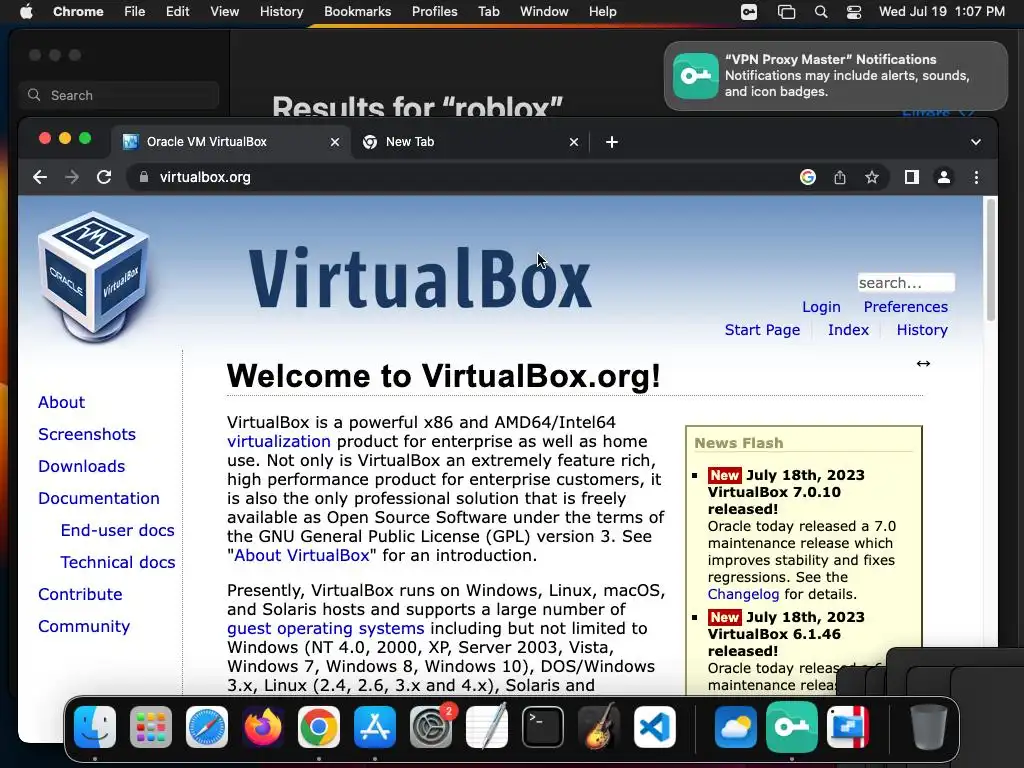Viewport: 1024px width, 768px height.
Task: Open the Login link
Action: [x=821, y=307]
